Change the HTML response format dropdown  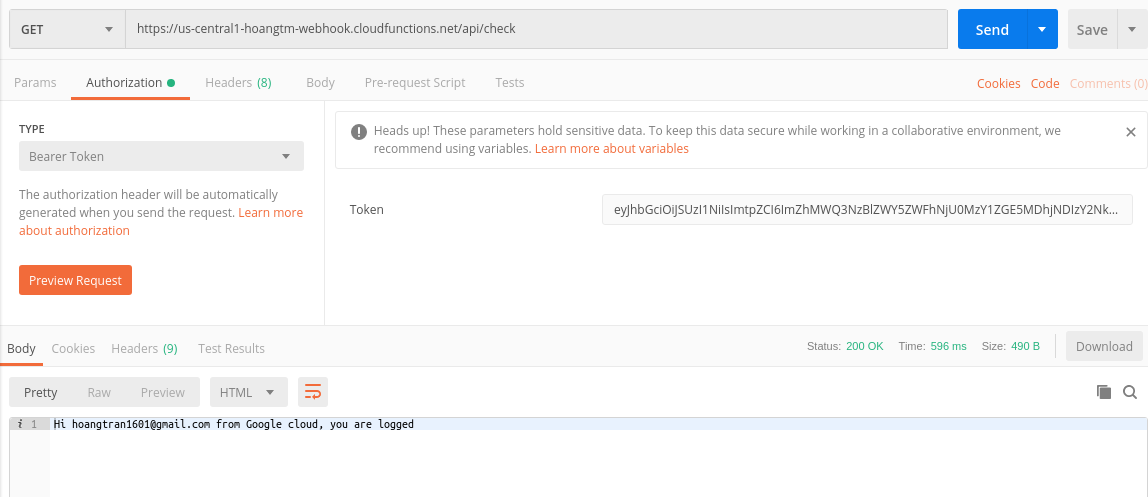[248, 392]
